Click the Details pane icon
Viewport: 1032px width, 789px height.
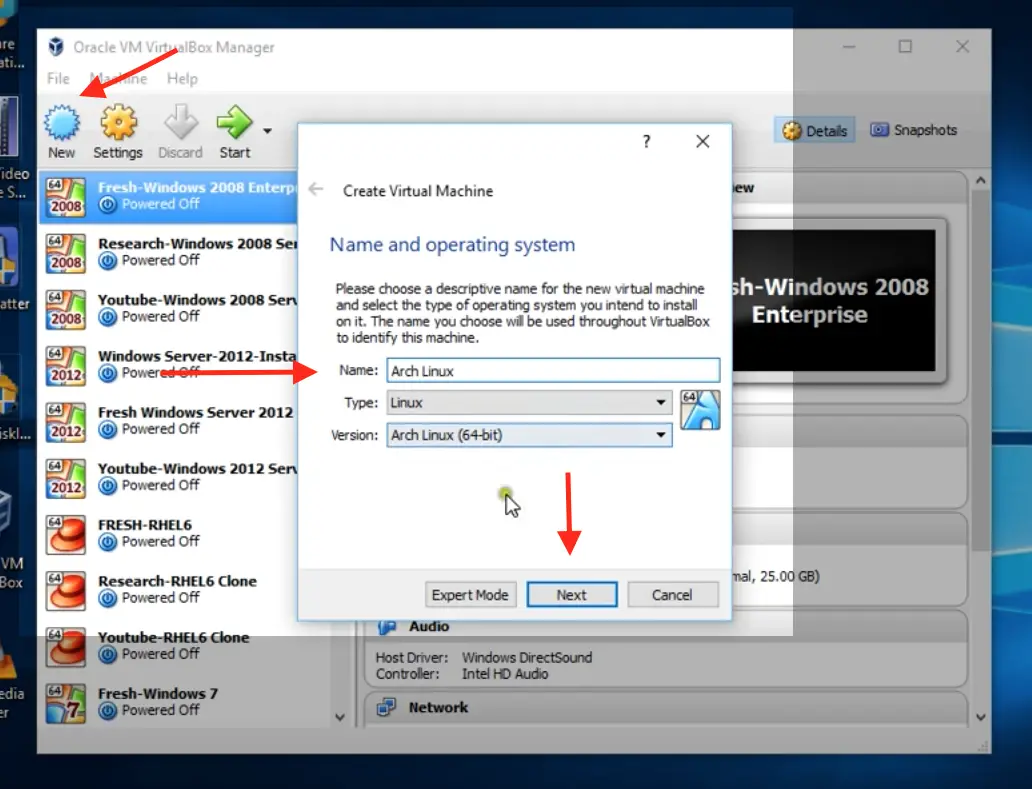(794, 130)
